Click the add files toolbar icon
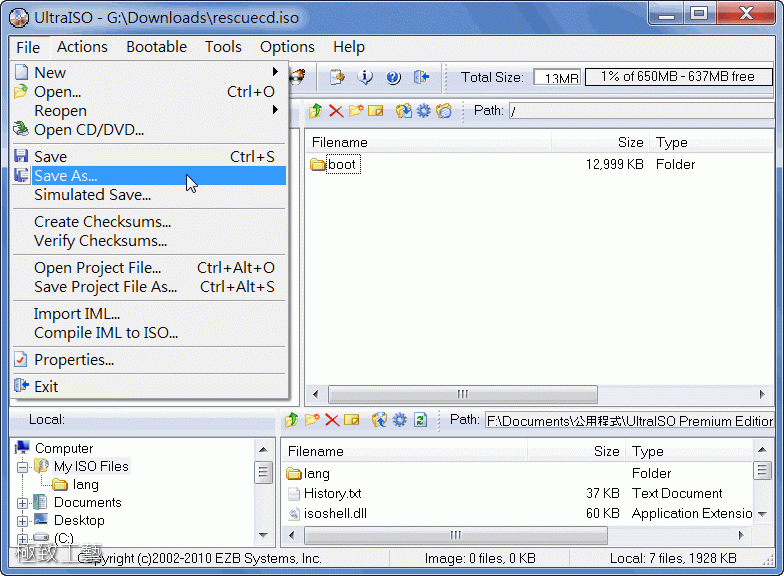The image size is (784, 576). click(x=337, y=76)
